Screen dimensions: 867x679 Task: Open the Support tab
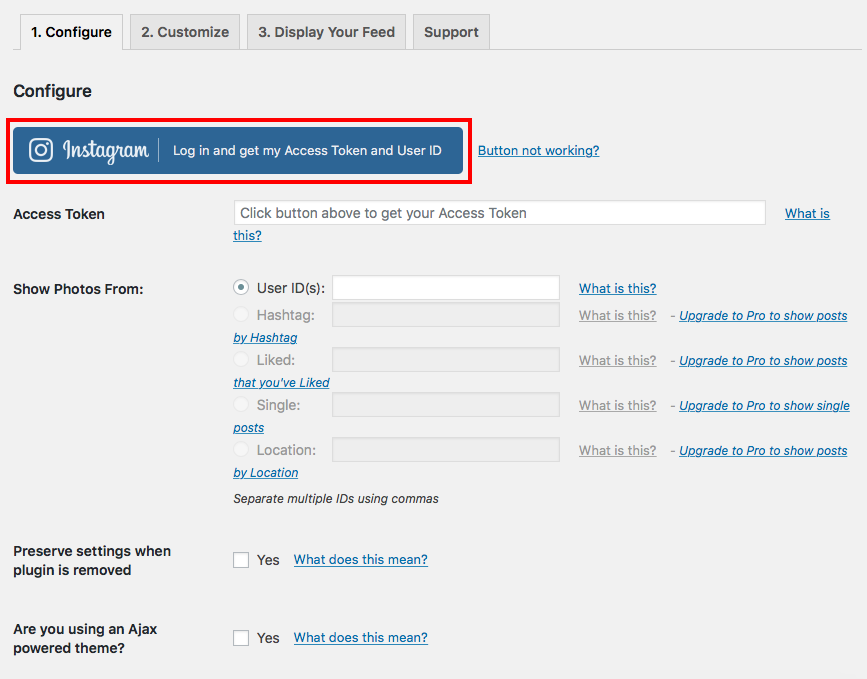tap(451, 32)
